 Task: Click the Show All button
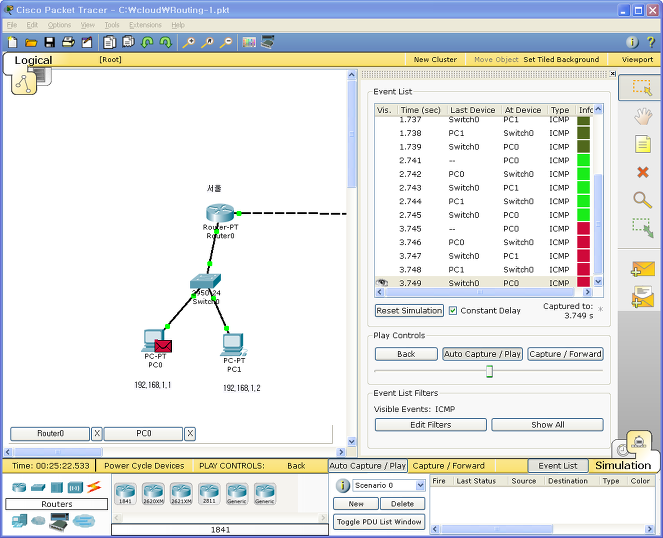(x=548, y=425)
